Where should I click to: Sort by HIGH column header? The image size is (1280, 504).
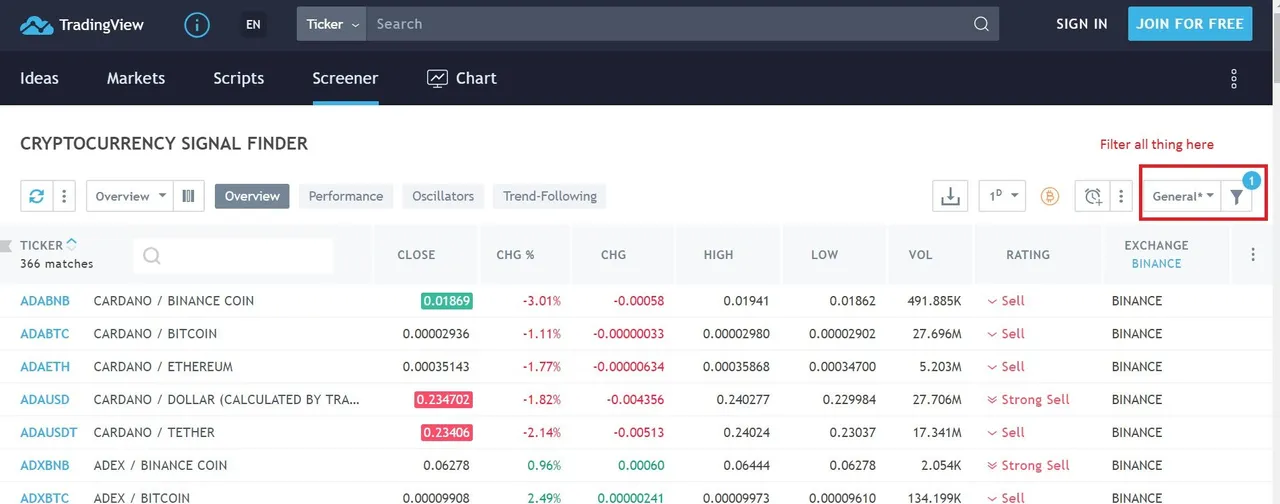(x=718, y=255)
